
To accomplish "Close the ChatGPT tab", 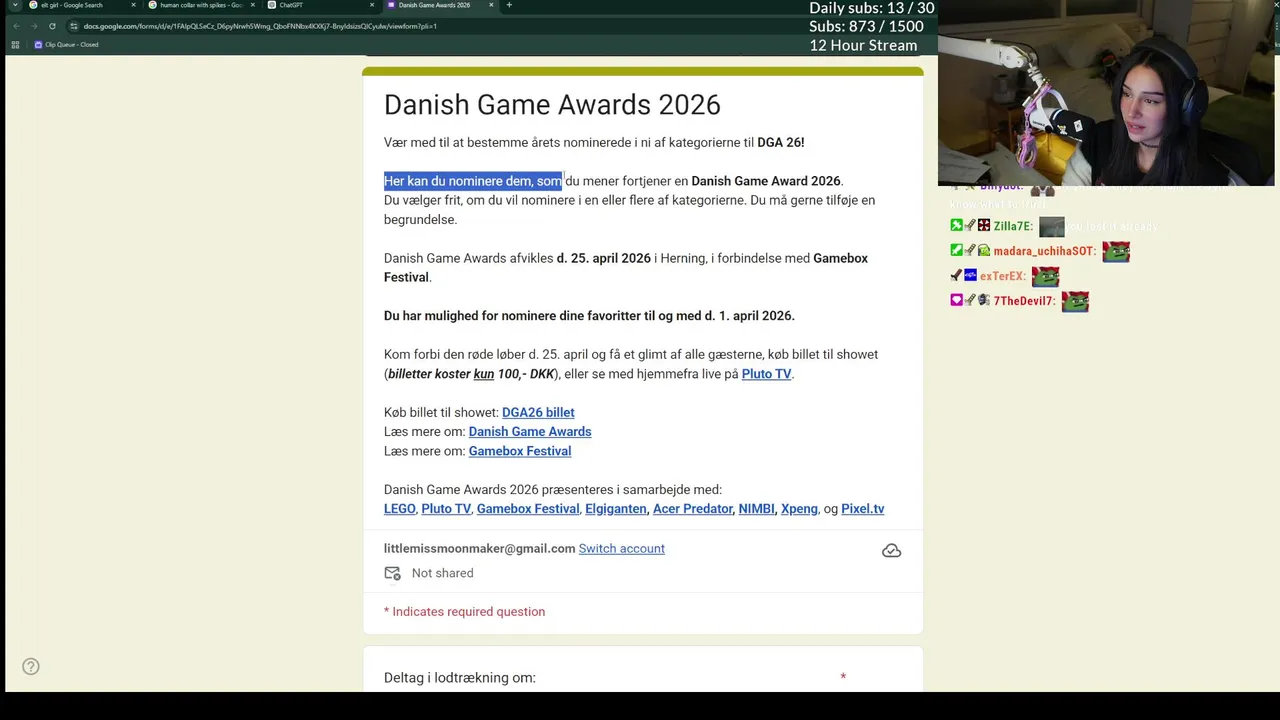I will [x=371, y=5].
